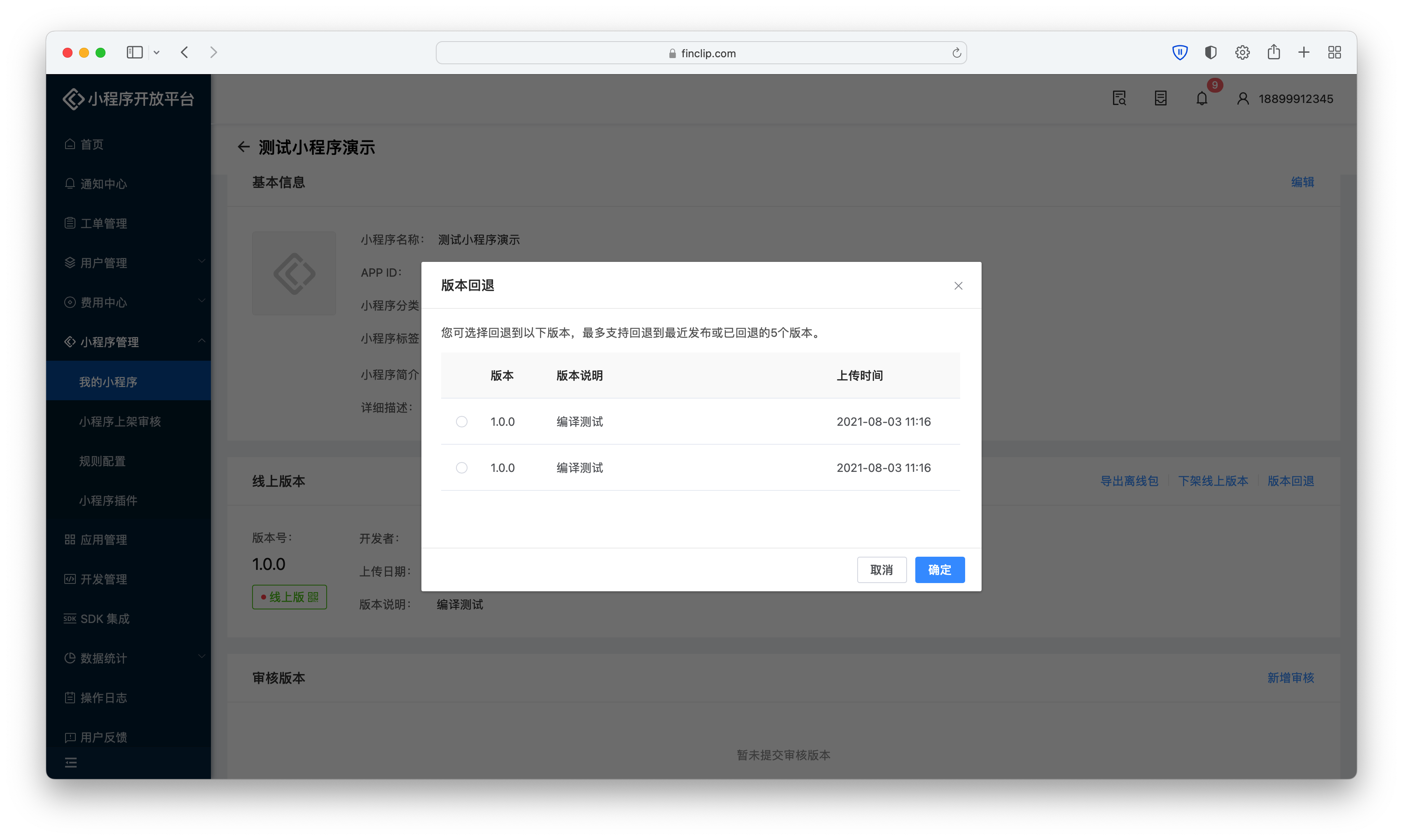Open the privacy shield icon in Safari
The width and height of the screenshot is (1403, 840).
click(1211, 53)
